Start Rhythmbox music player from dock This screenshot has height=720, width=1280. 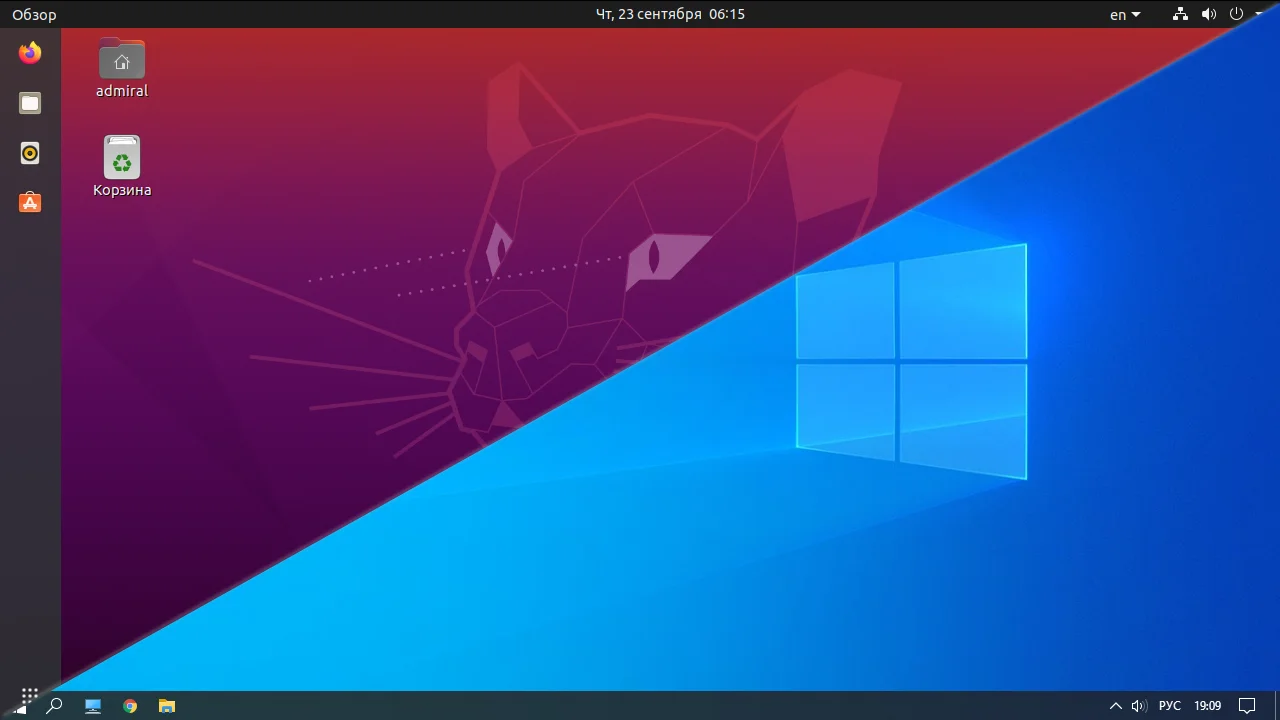click(x=30, y=153)
